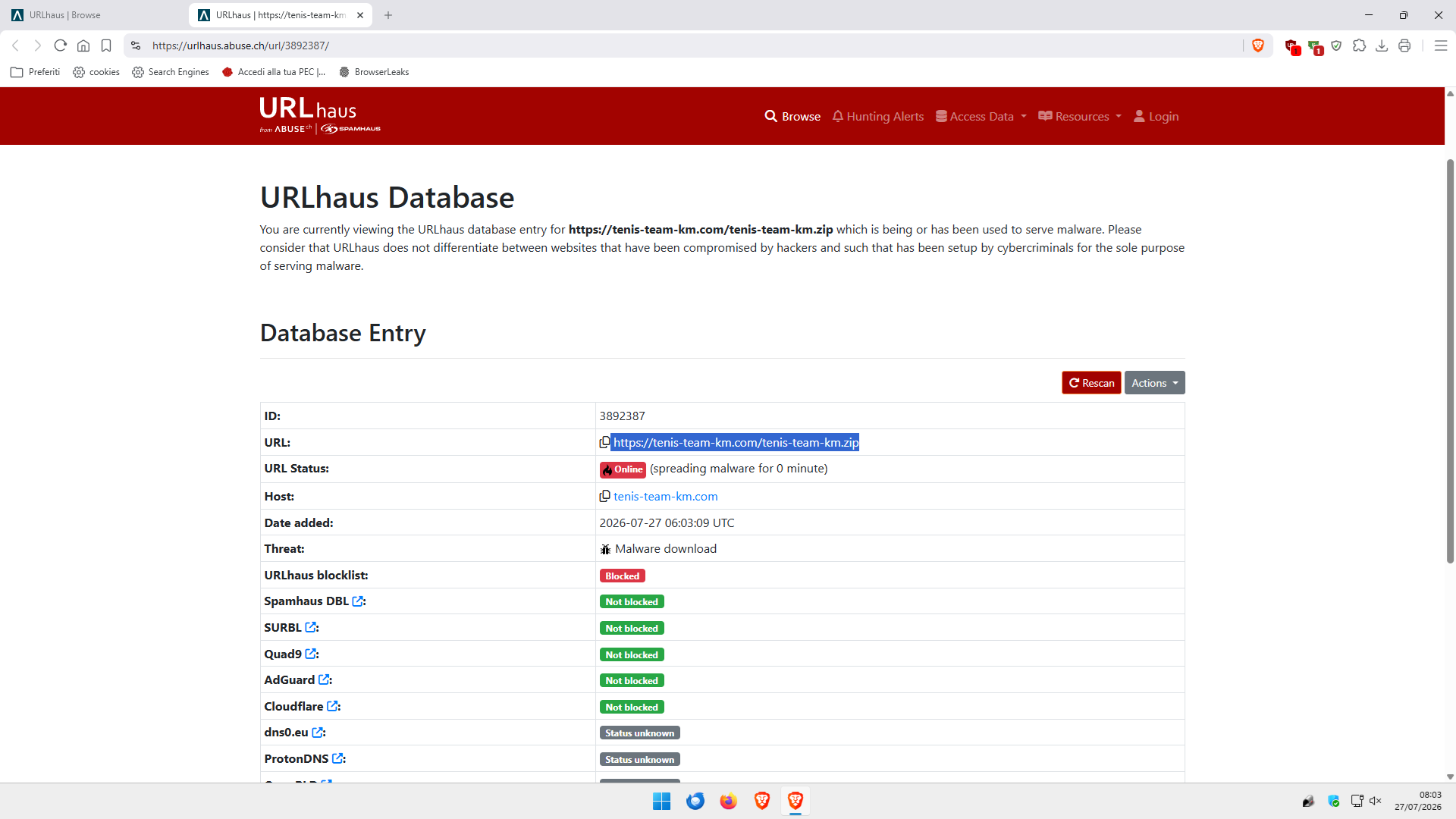Viewport: 1456px width, 819px height.
Task: Click the Blocked badge for URLhaus blocklist
Action: pos(623,576)
